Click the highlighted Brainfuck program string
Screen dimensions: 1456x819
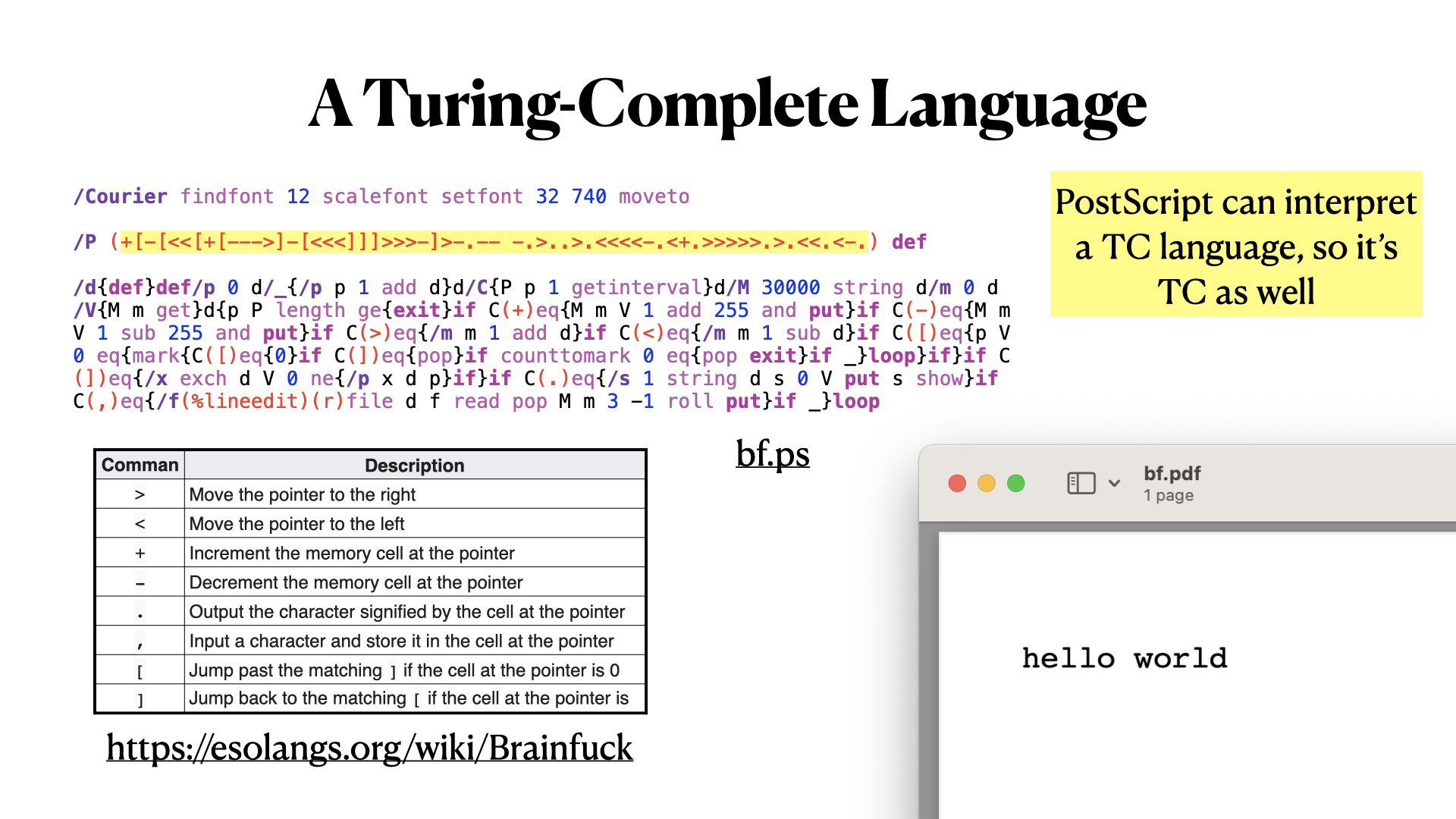coord(494,242)
